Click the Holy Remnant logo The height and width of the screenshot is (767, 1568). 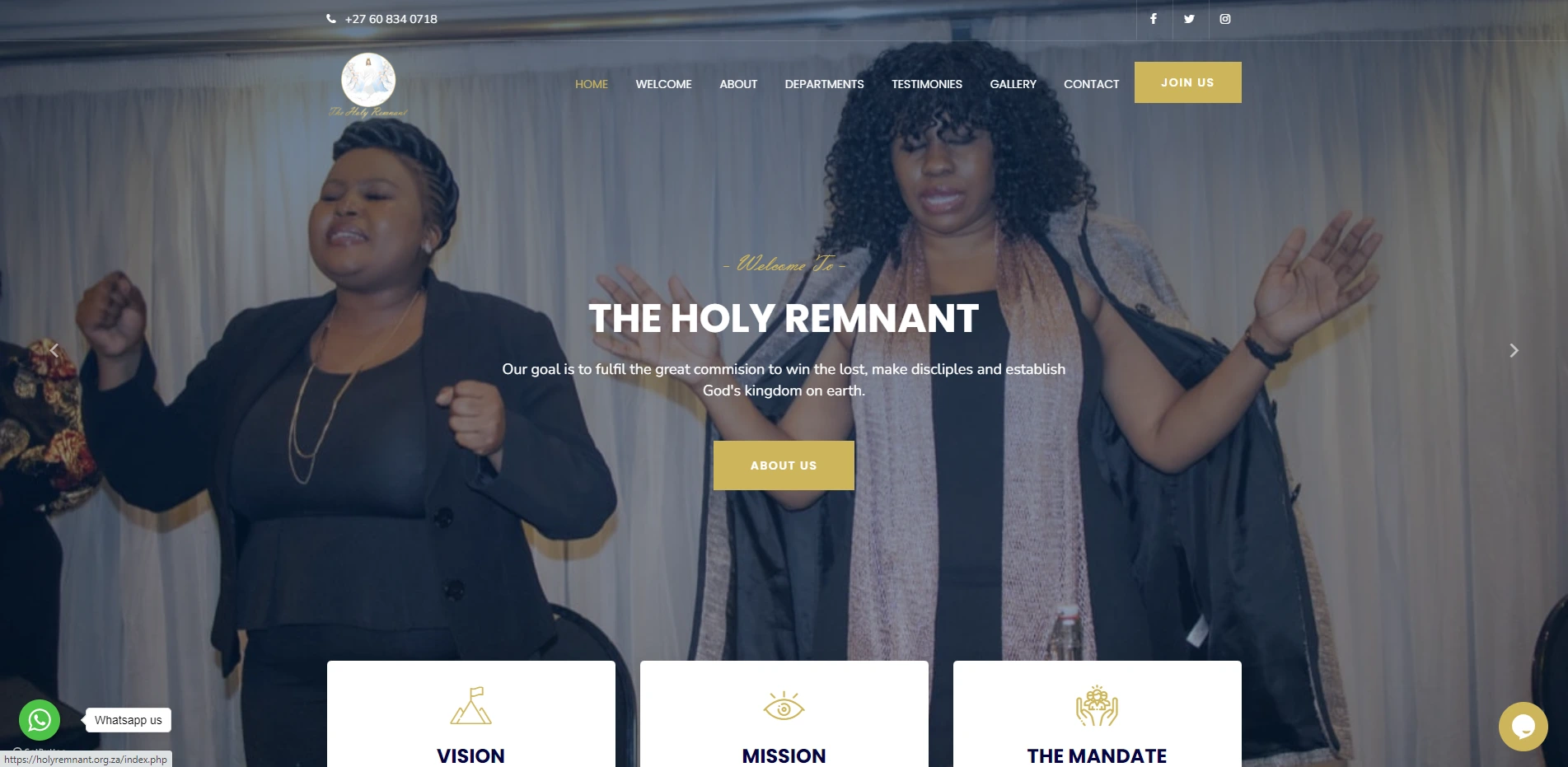coord(368,86)
